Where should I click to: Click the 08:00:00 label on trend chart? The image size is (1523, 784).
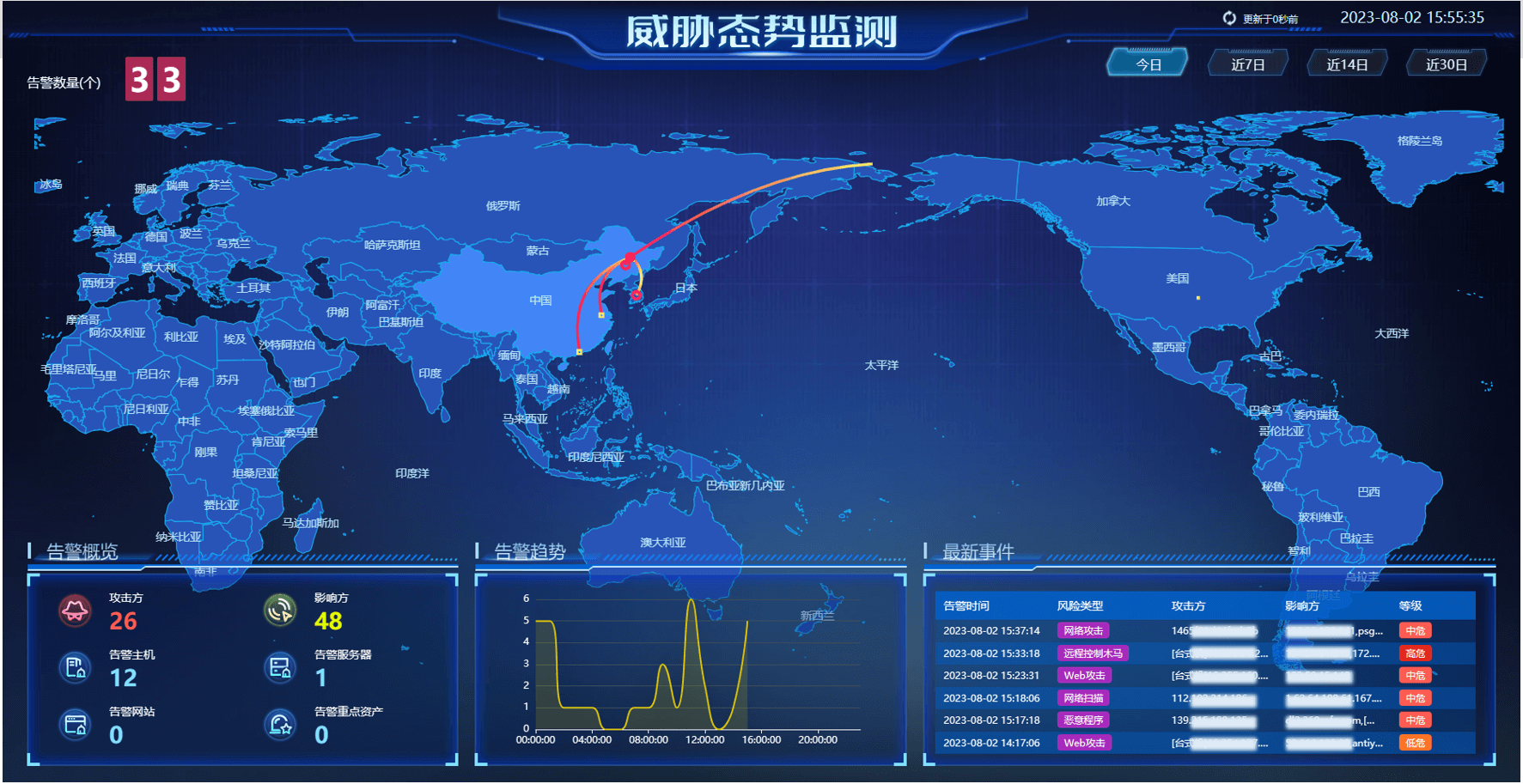[649, 739]
